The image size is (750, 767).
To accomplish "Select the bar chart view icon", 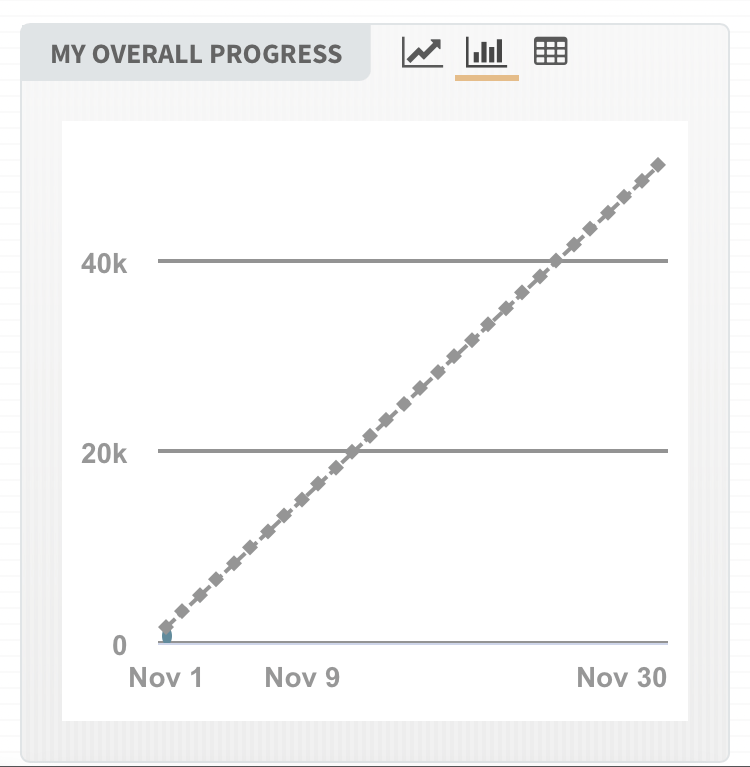I will click(487, 51).
